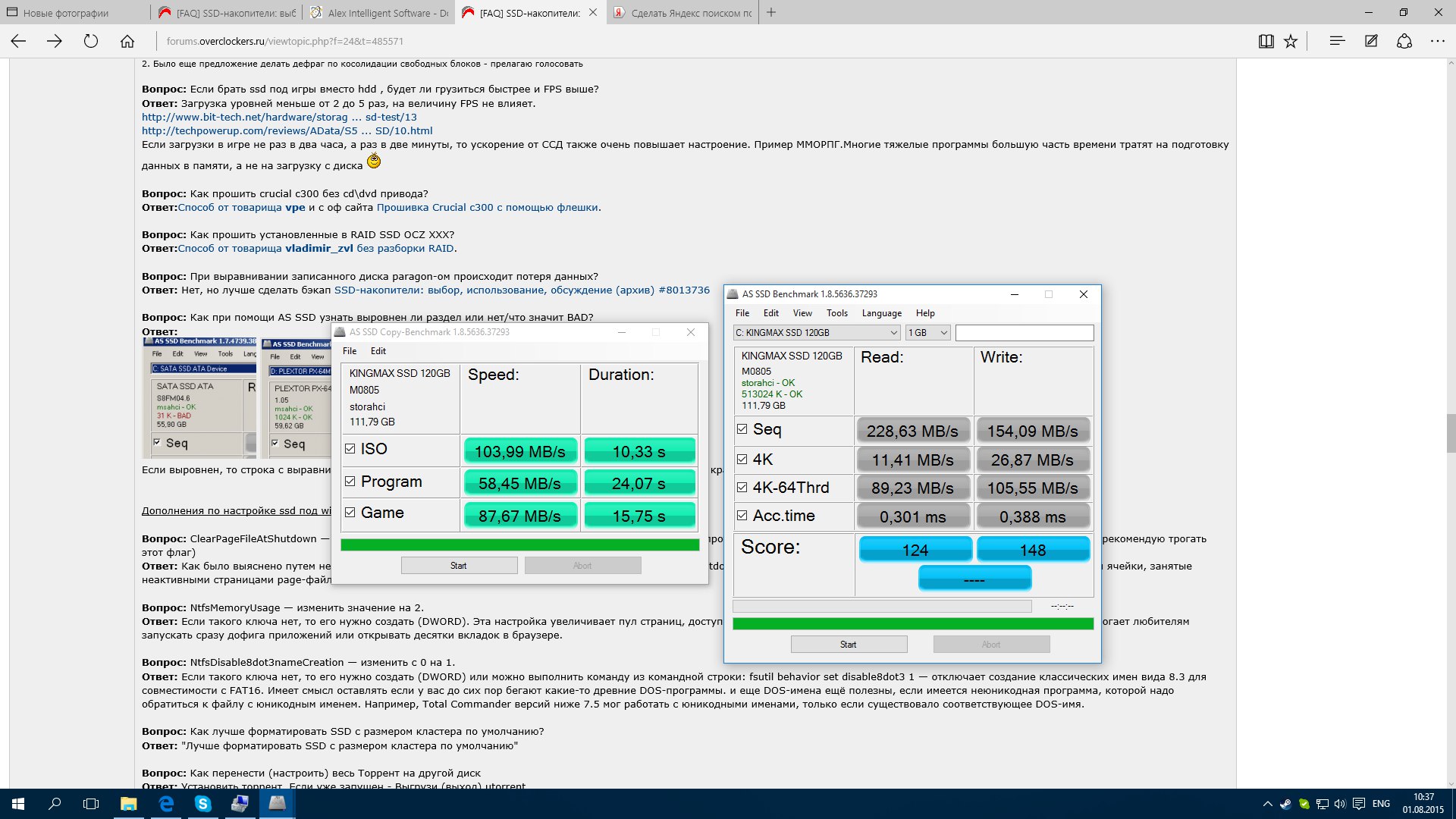The height and width of the screenshot is (819, 1456).
Task: Open Task View on the taskbar
Action: (x=91, y=804)
